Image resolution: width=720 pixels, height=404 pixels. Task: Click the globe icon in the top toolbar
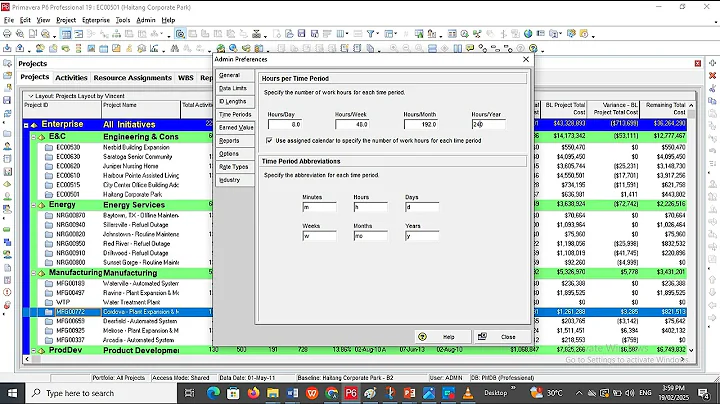click(528, 34)
